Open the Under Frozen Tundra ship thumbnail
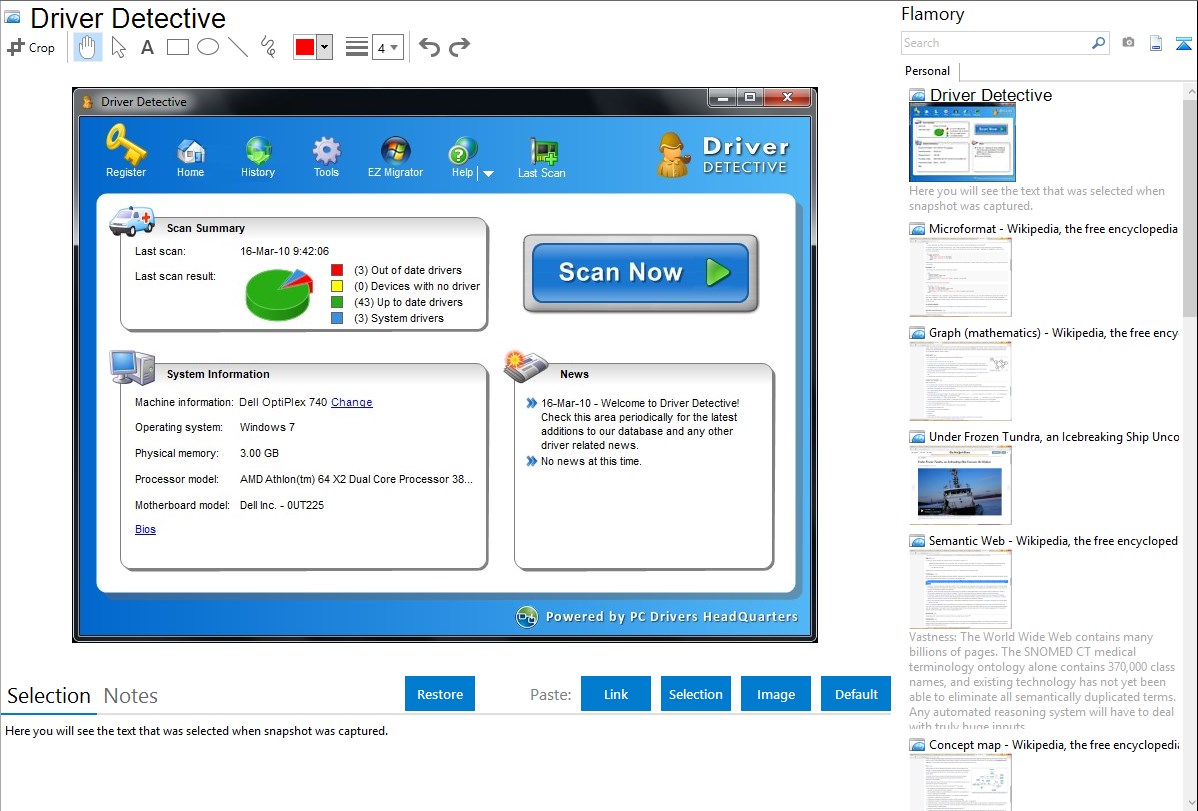 click(x=960, y=485)
